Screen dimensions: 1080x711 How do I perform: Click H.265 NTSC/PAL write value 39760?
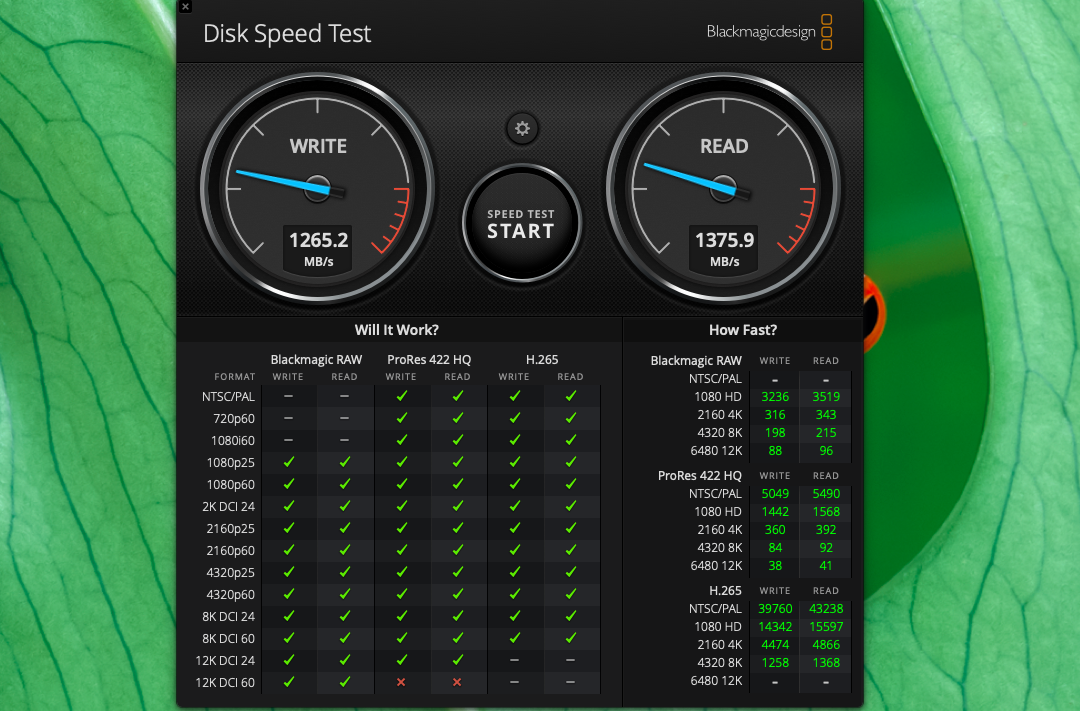tap(775, 609)
